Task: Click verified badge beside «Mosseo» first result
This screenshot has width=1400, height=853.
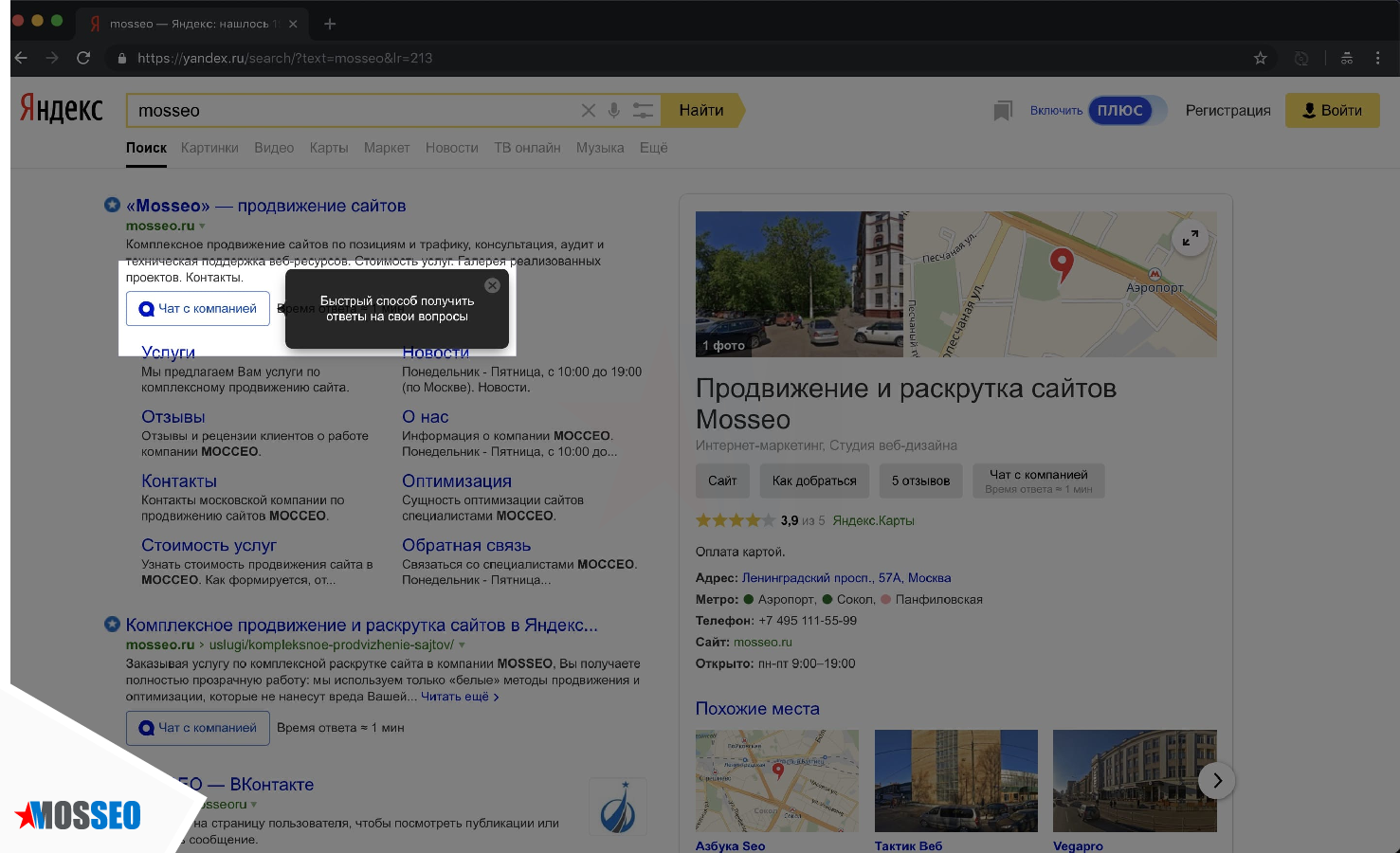Action: tap(112, 205)
